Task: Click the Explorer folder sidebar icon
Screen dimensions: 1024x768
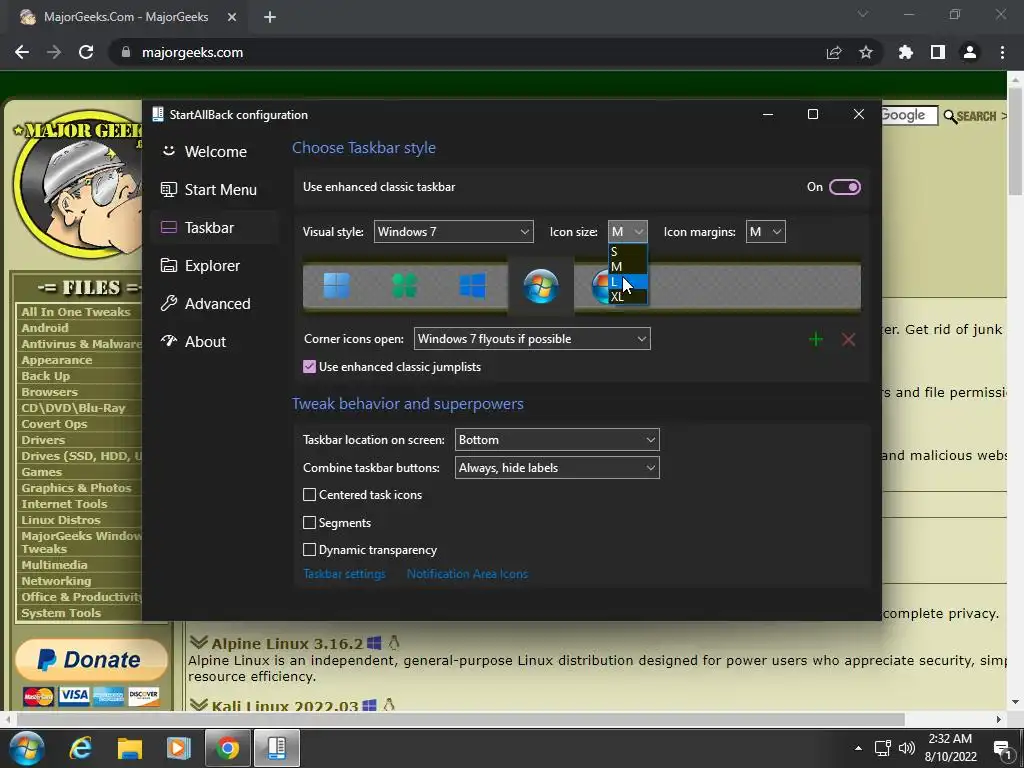Action: 168,265
